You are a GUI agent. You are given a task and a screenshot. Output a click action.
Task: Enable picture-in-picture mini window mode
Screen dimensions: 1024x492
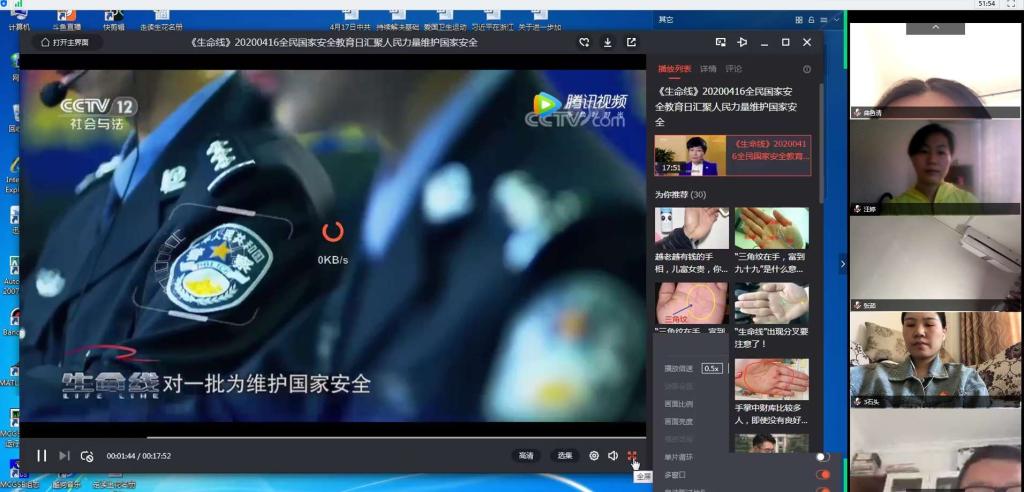(720, 42)
